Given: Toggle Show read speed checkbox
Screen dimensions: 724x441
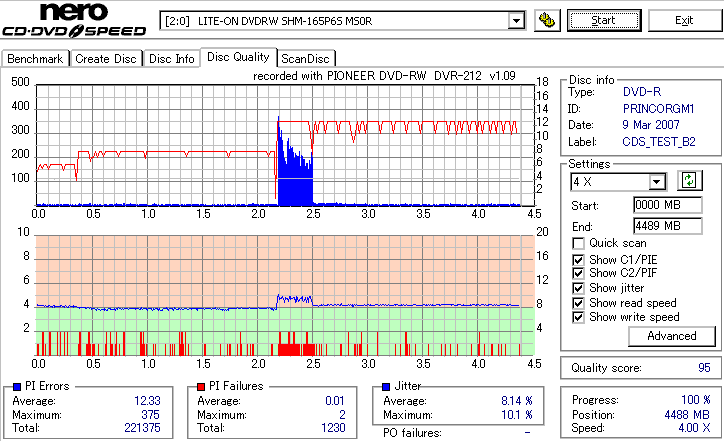Looking at the screenshot, I should pyautogui.click(x=578, y=303).
